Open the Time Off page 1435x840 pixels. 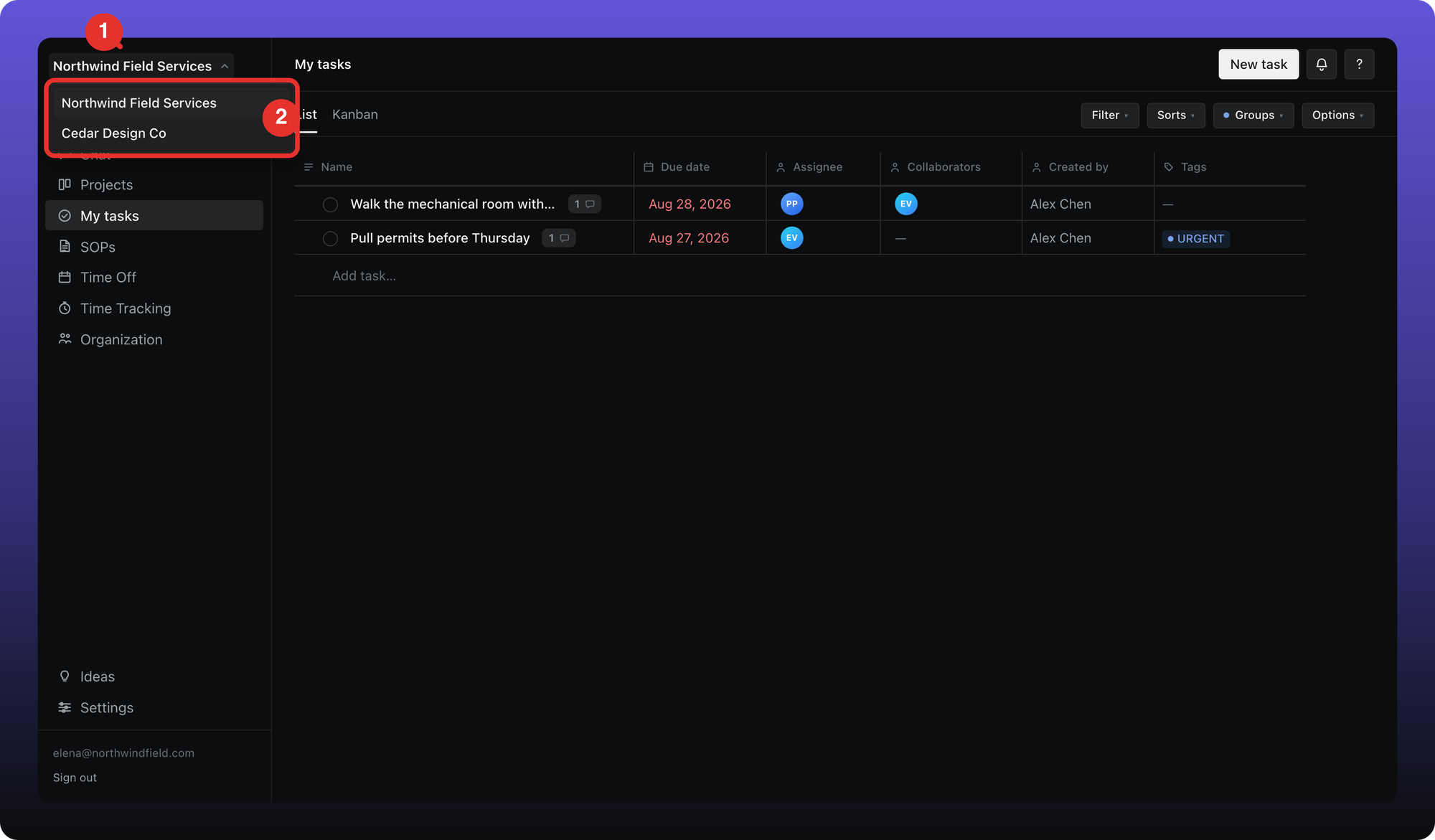[x=154, y=278]
